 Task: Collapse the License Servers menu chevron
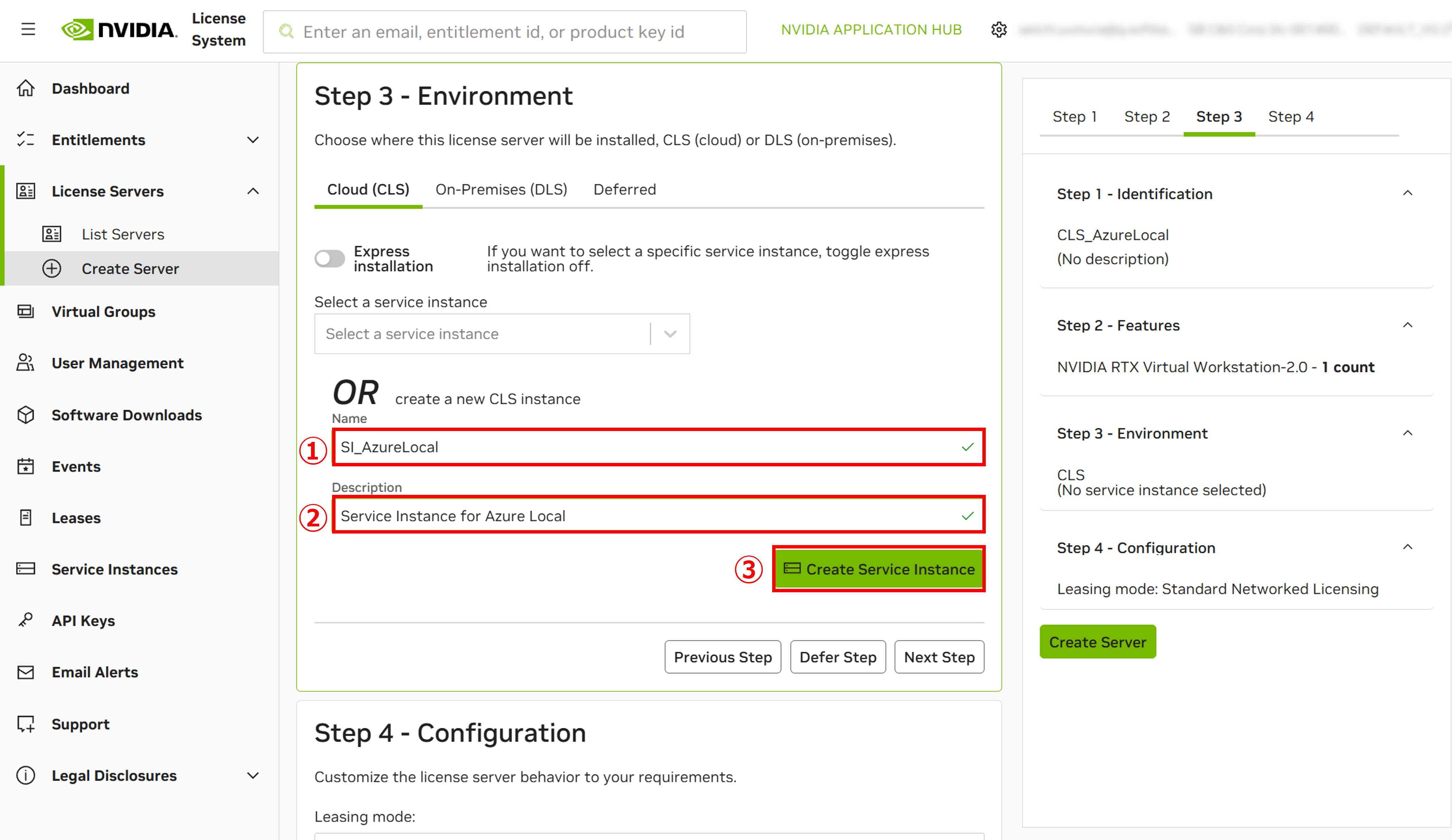point(253,191)
